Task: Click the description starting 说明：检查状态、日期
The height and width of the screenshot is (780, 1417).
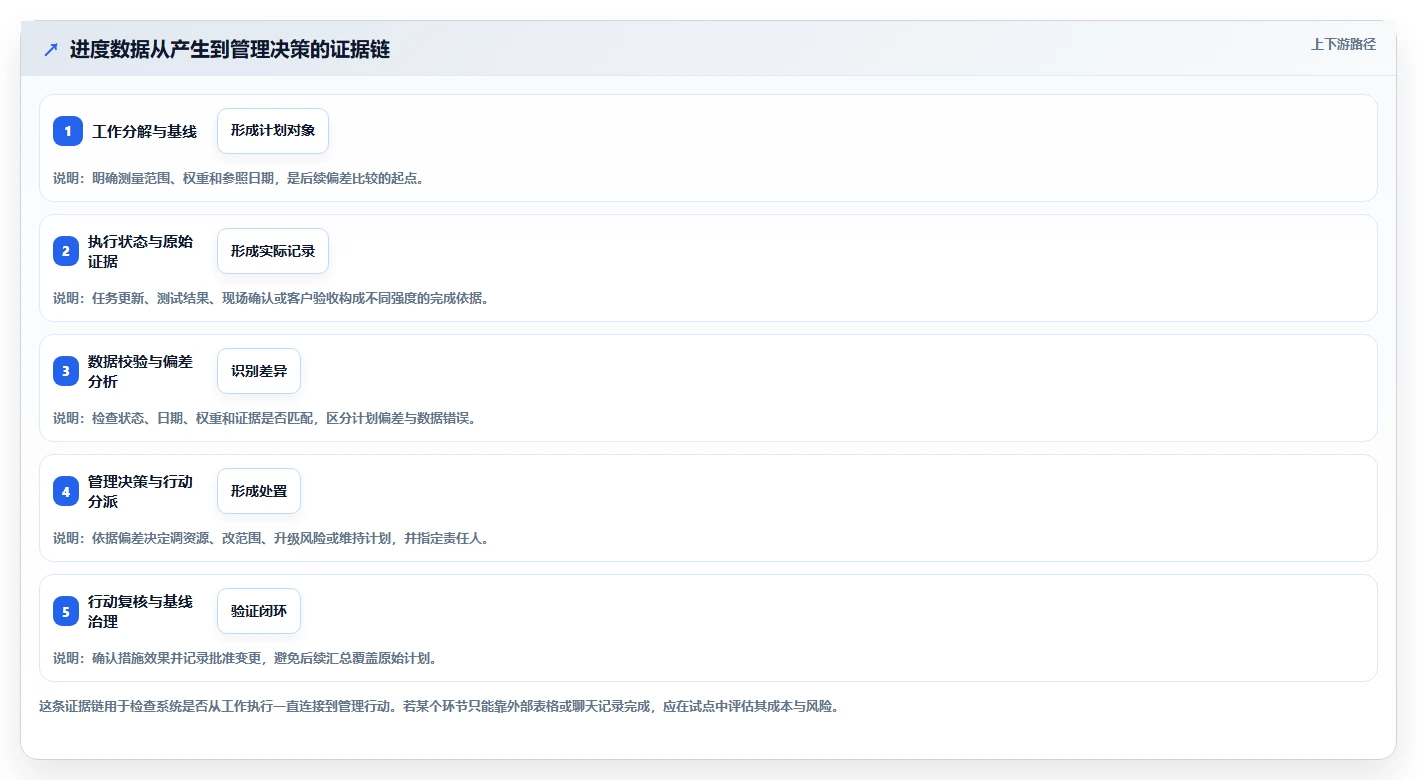Action: tap(265, 418)
